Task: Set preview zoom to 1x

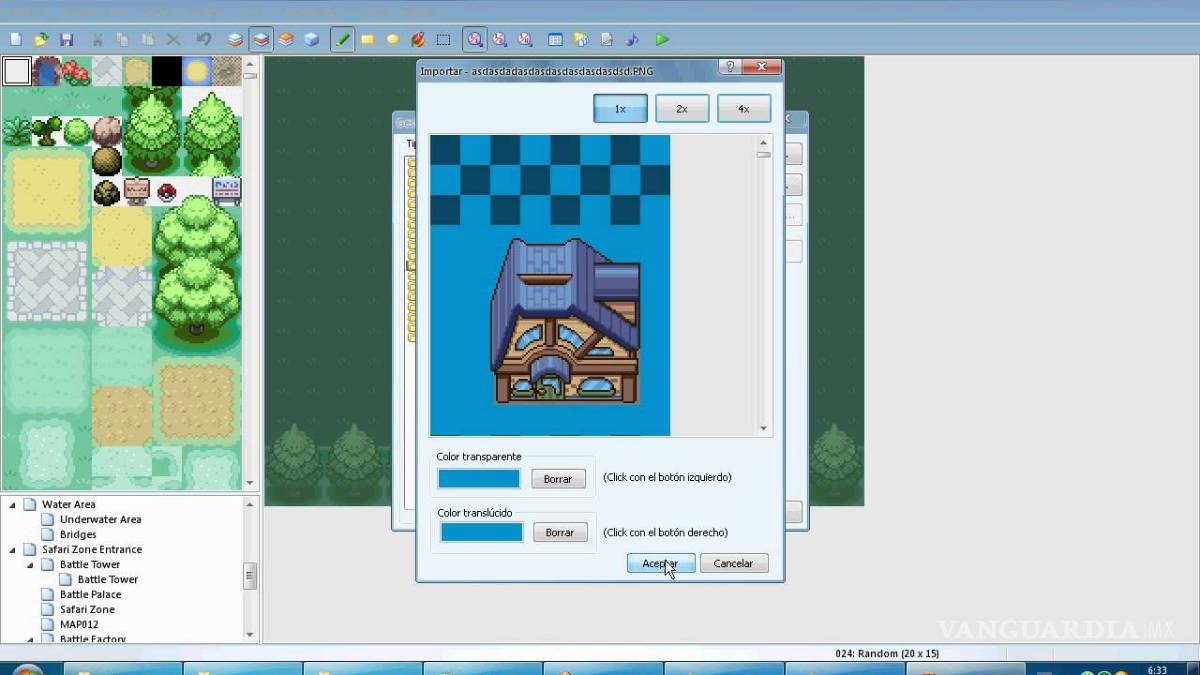Action: [620, 109]
